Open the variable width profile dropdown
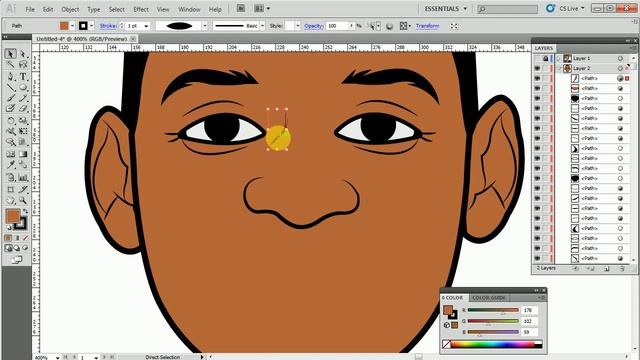The width and height of the screenshot is (640, 360). [204, 26]
